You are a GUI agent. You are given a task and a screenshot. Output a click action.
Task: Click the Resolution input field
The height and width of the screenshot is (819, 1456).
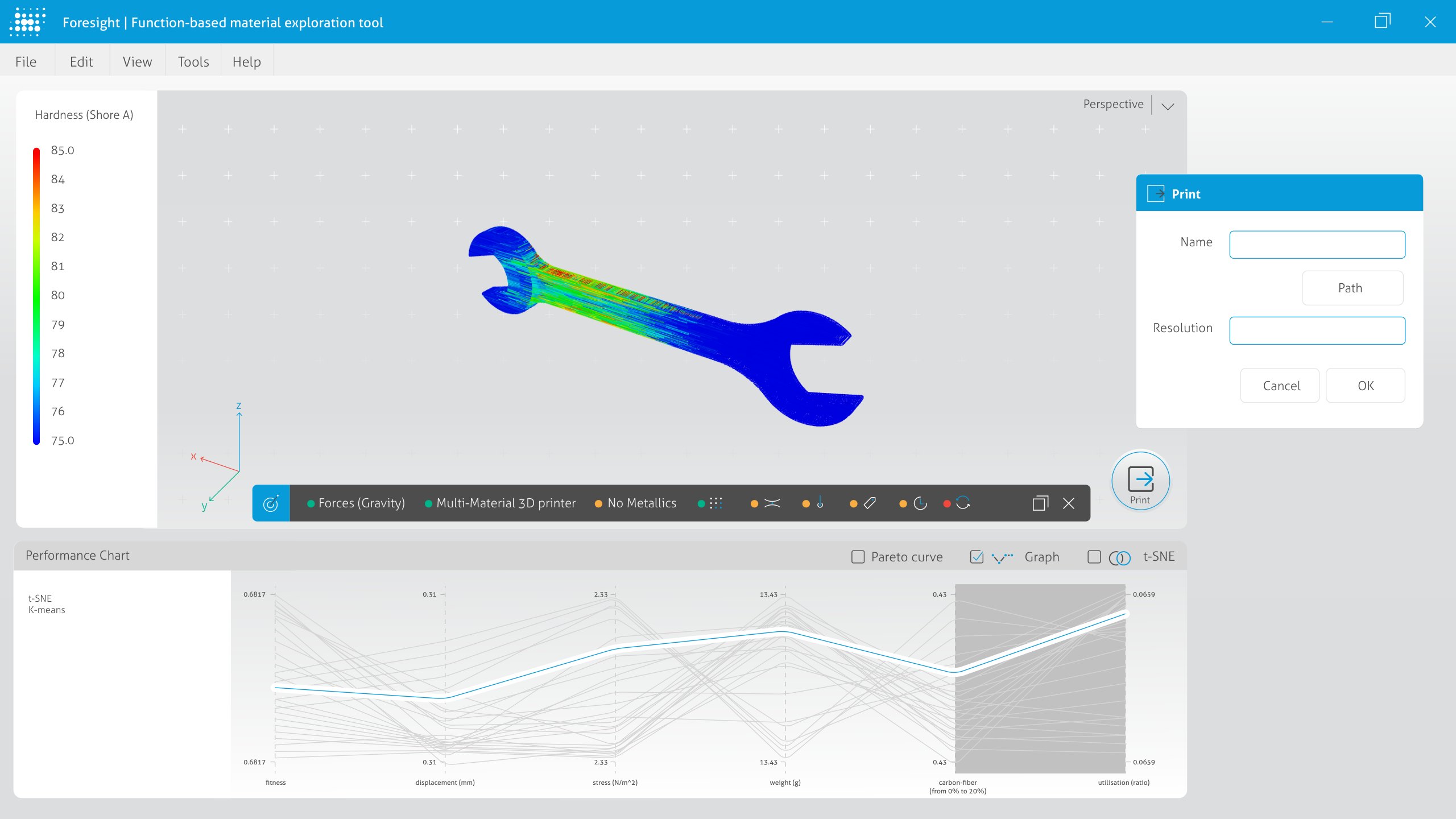[1317, 330]
